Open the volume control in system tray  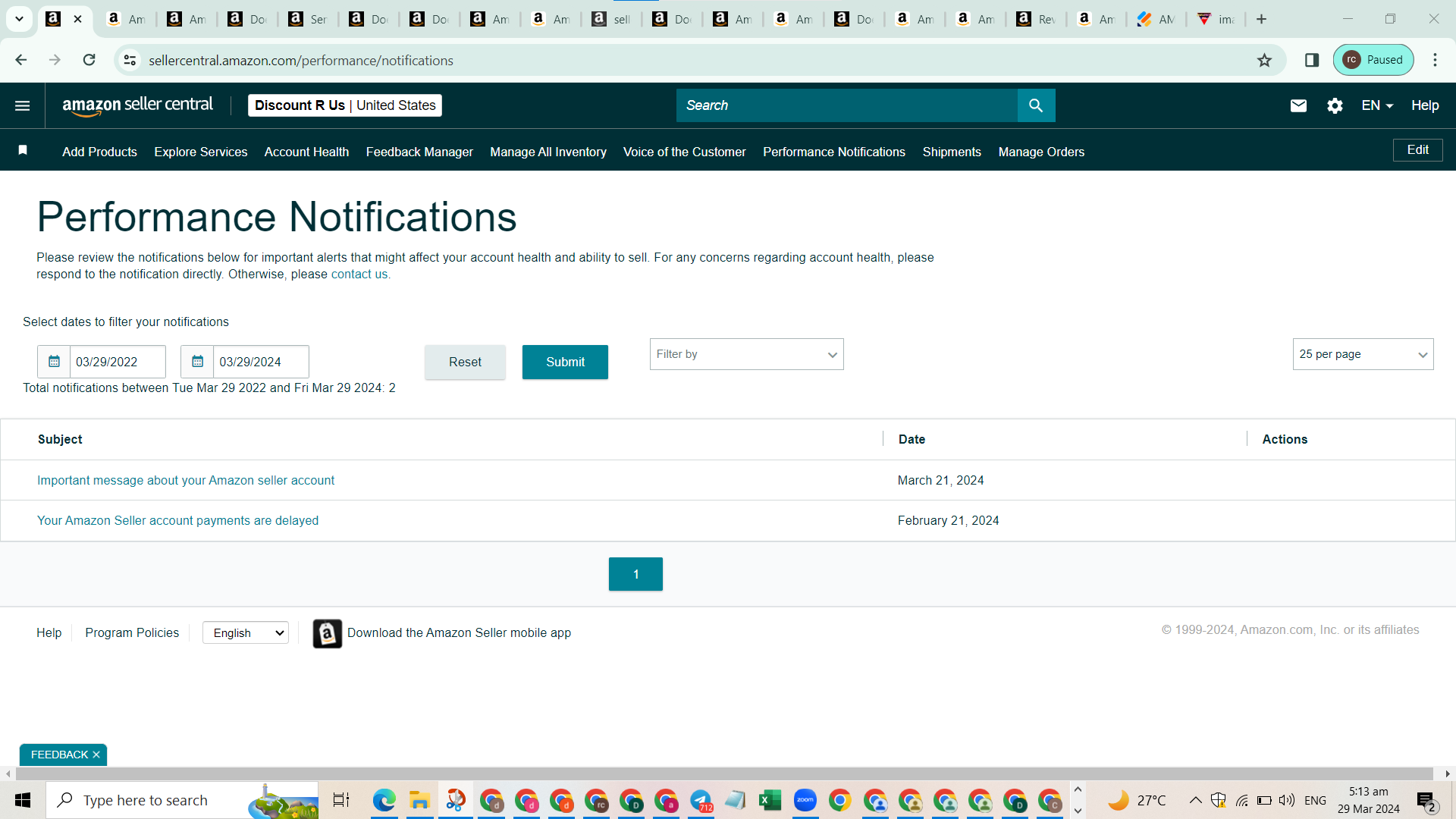click(x=1286, y=800)
